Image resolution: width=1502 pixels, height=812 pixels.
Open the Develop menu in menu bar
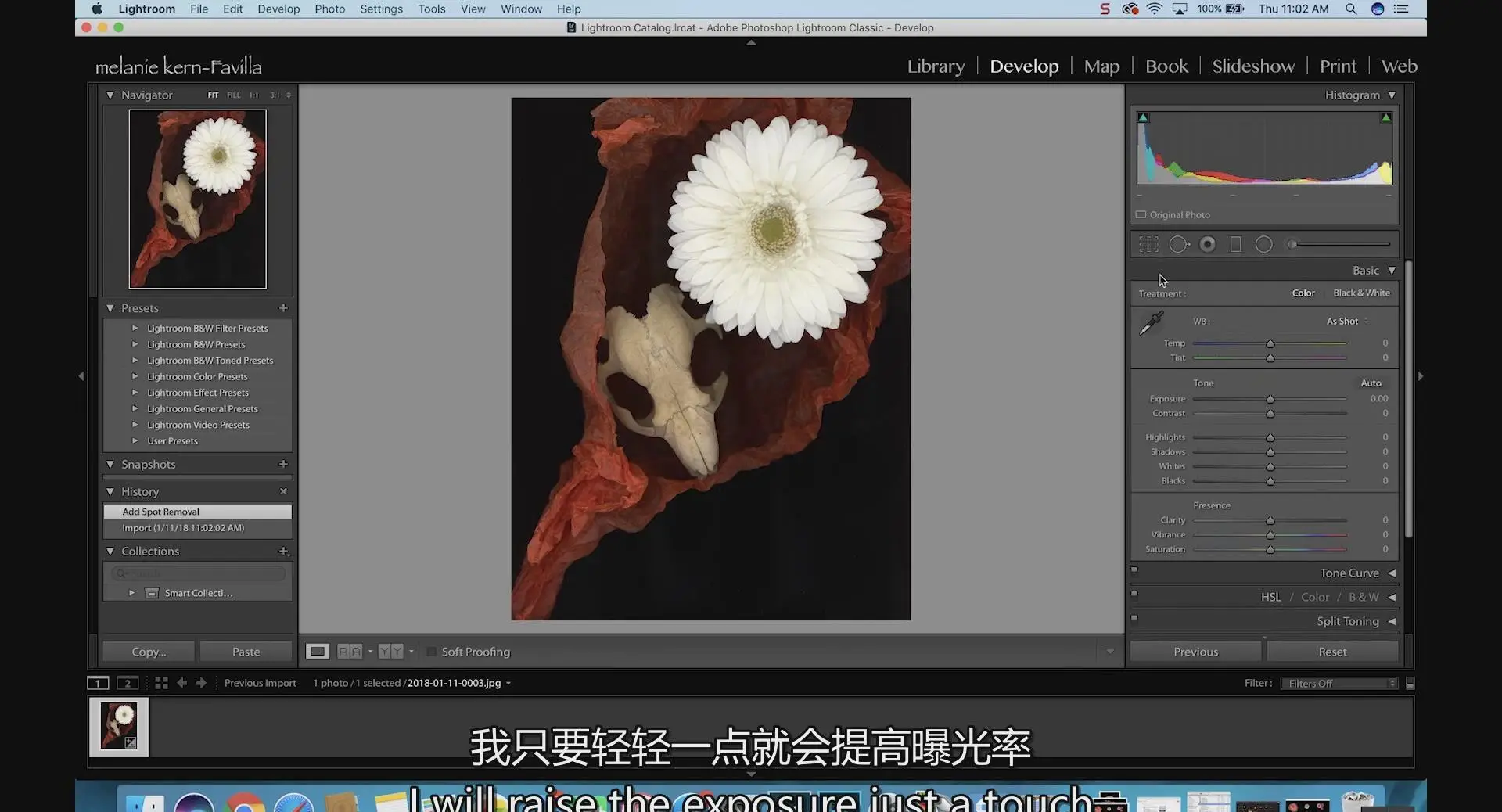pyautogui.click(x=278, y=9)
